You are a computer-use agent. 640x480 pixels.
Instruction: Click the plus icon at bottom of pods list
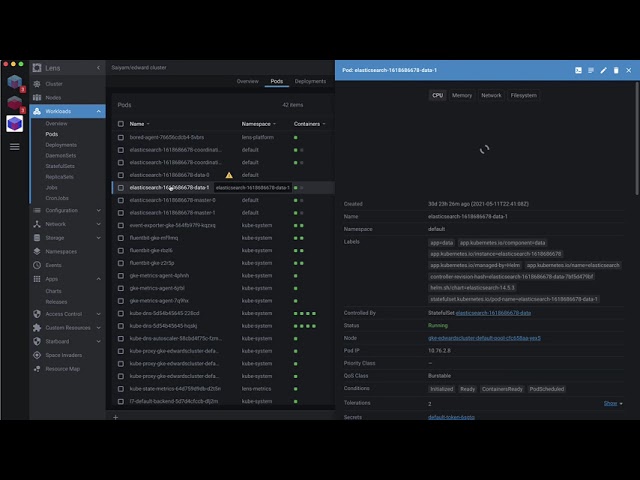116,417
